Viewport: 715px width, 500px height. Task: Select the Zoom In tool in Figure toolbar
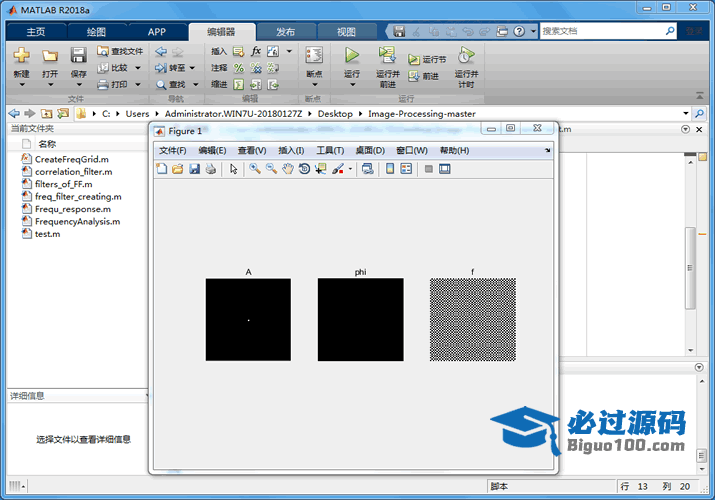255,169
